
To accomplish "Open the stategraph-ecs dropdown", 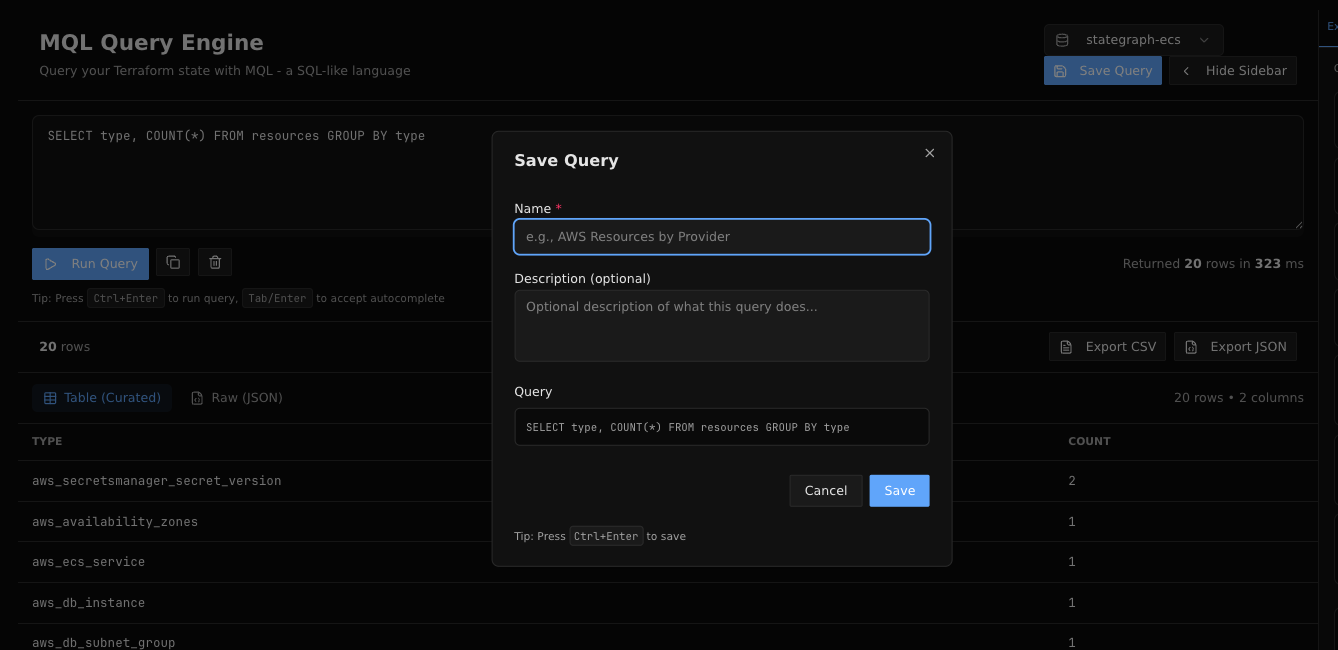I will click(1133, 40).
